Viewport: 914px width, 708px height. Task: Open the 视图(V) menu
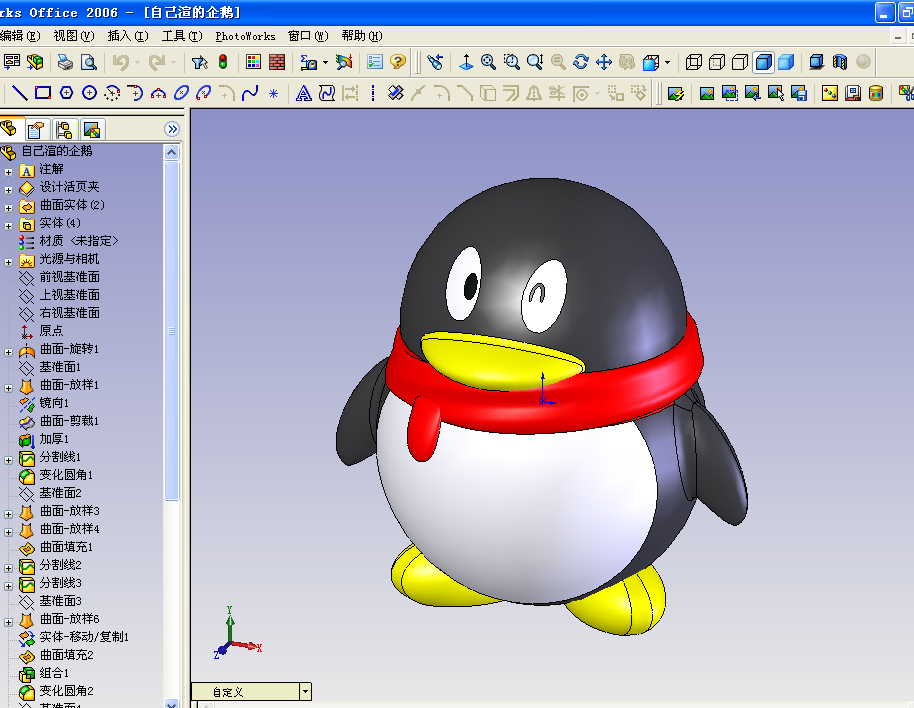point(74,36)
